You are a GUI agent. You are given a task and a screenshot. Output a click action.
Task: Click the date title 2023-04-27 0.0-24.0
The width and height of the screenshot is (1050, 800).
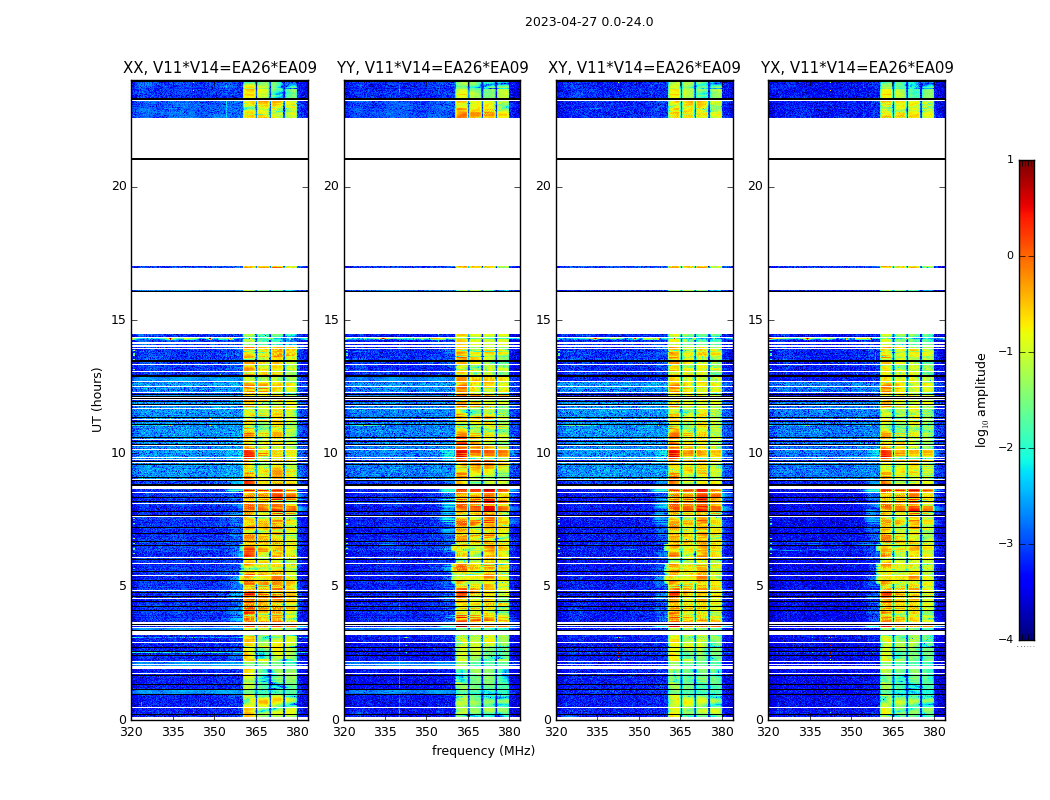588,22
